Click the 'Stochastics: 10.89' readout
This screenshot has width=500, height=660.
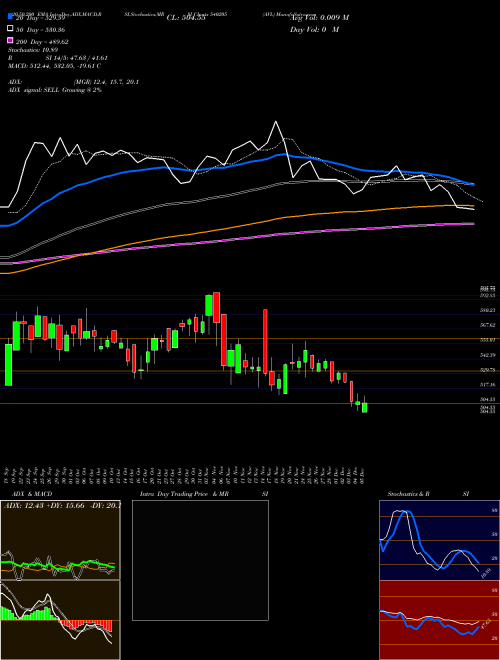point(35,50)
